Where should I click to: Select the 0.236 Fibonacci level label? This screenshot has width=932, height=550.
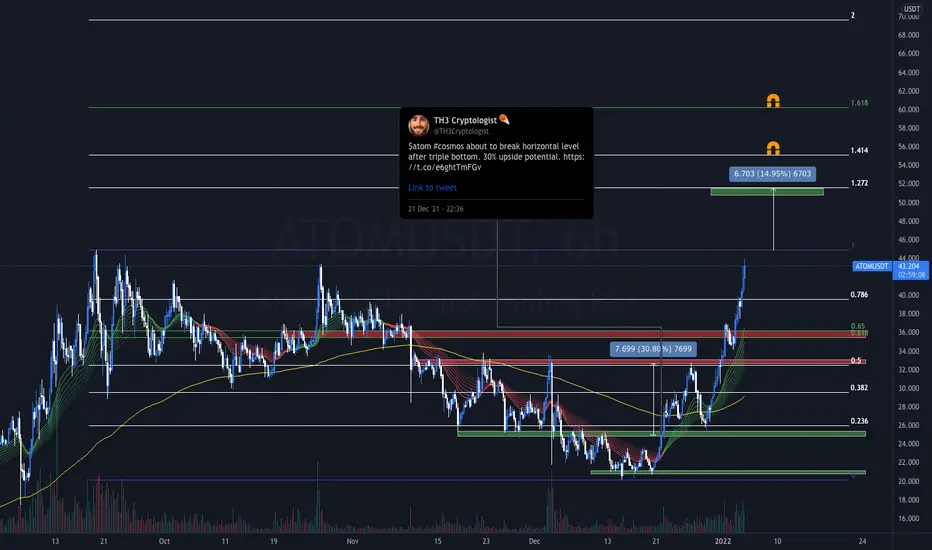pos(859,421)
